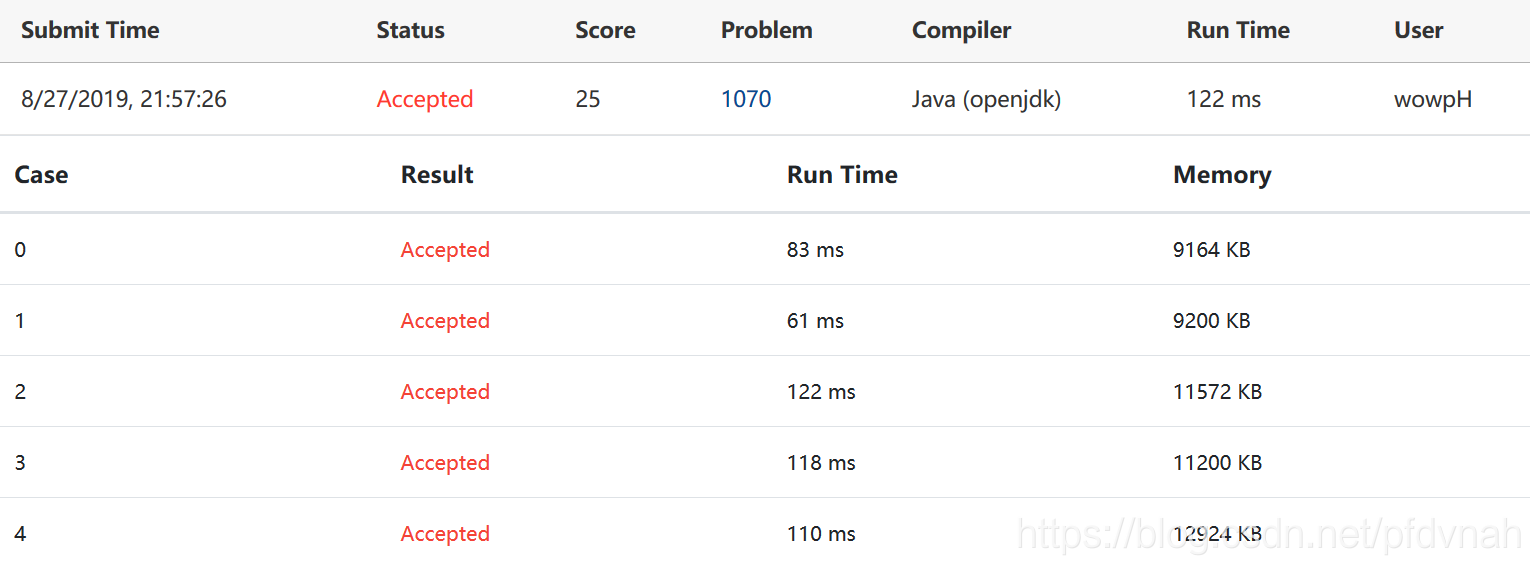Click the 9200 KB memory cell
1530x565 pixels.
pos(1212,321)
